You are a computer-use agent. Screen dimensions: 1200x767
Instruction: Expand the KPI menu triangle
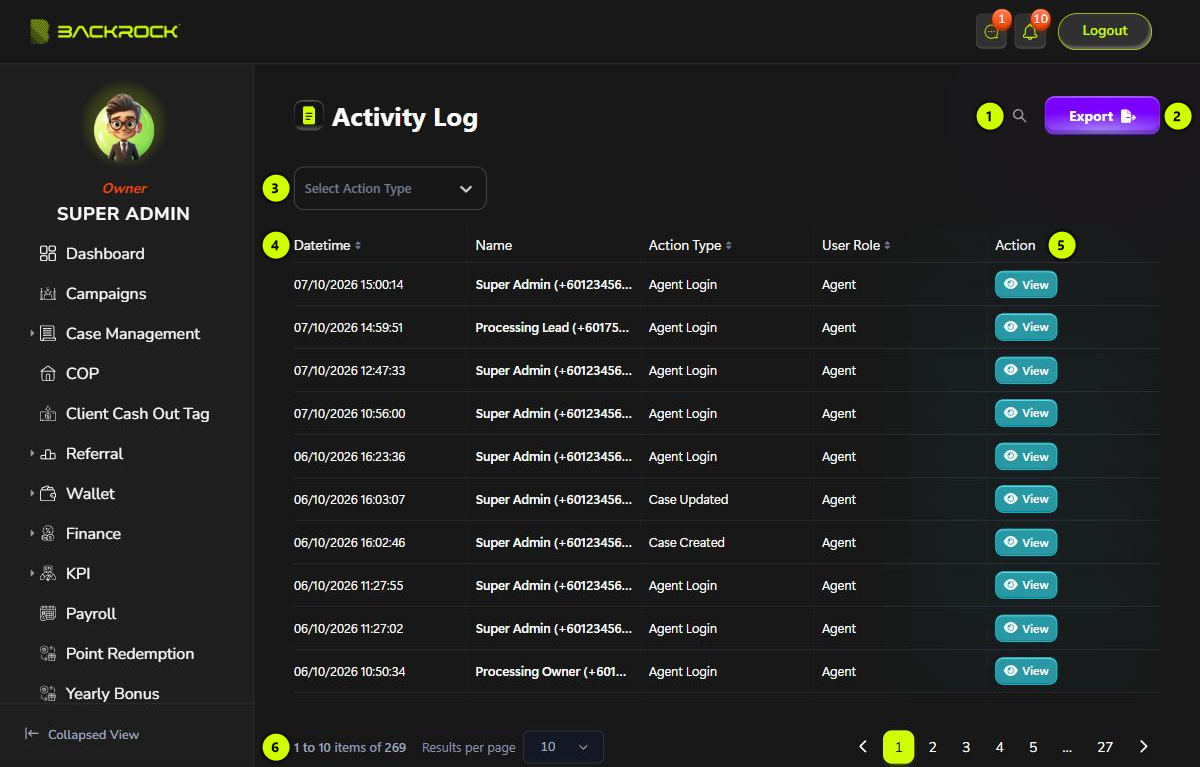(x=32, y=574)
